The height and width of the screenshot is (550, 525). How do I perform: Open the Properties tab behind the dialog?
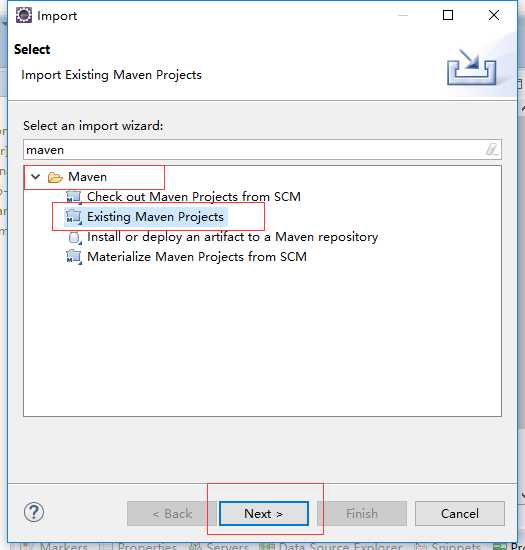pyautogui.click(x=138, y=546)
